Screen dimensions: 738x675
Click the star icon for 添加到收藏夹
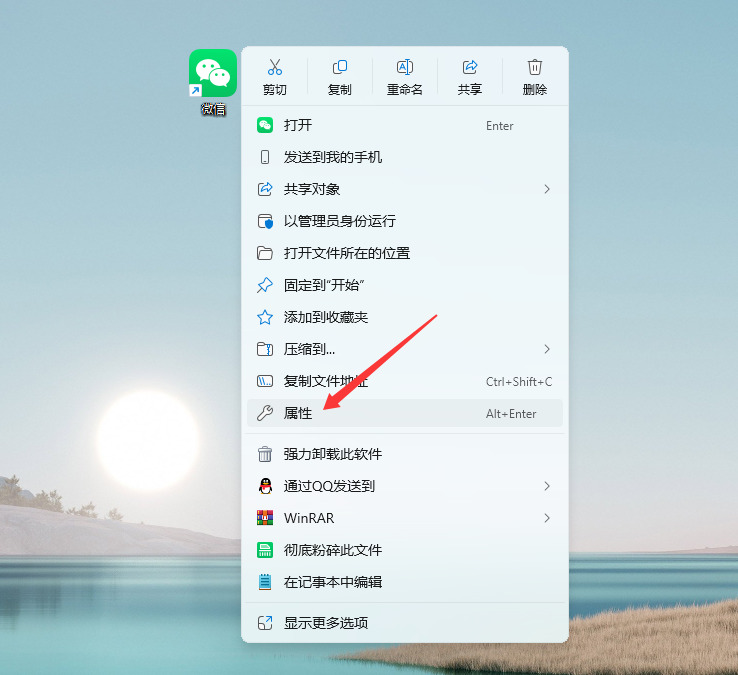click(265, 317)
